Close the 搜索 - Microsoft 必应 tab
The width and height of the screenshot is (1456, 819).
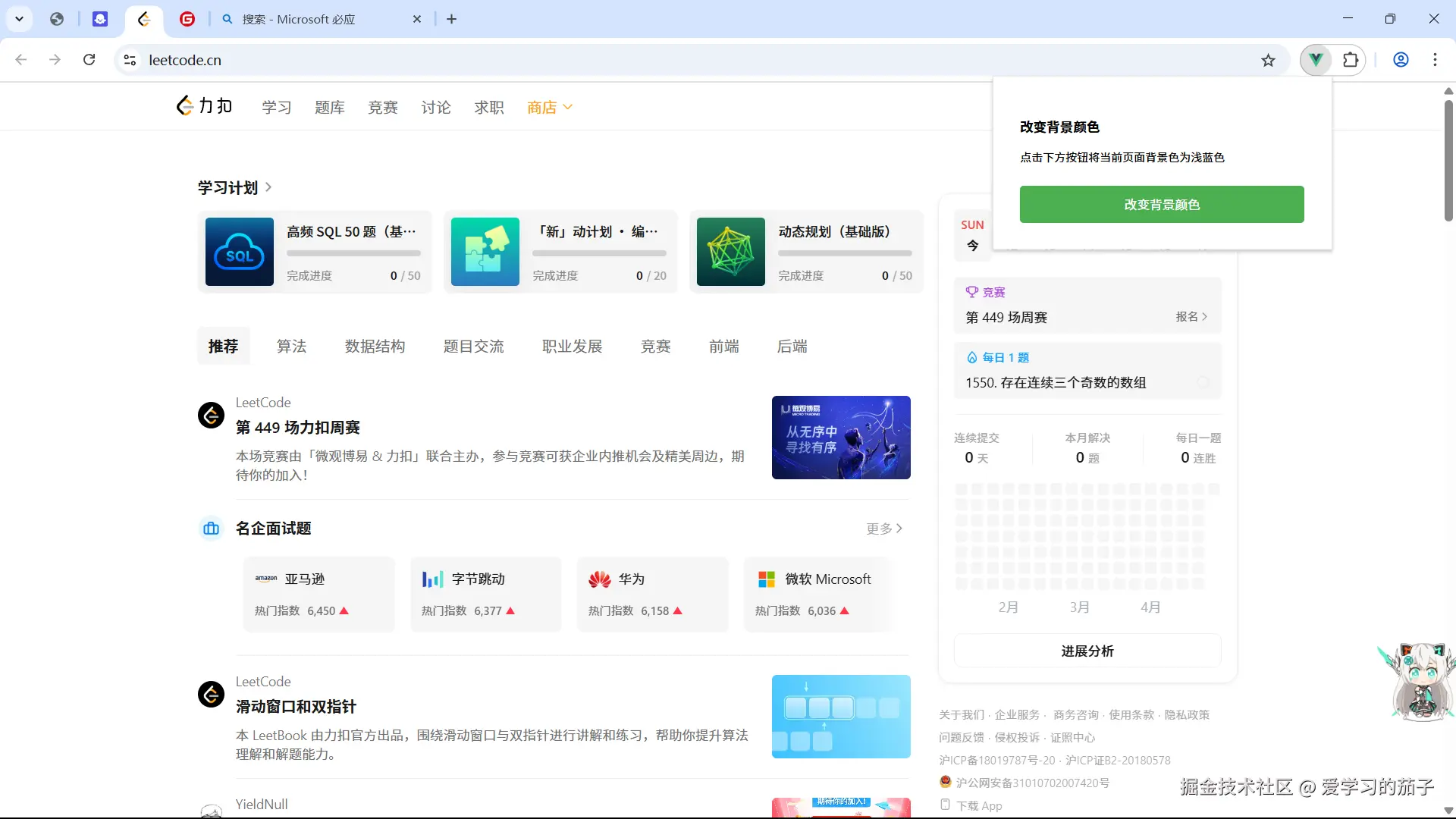pyautogui.click(x=417, y=19)
